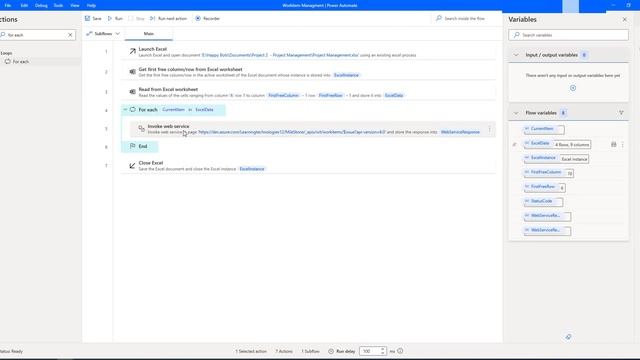The width and height of the screenshot is (640, 360).
Task: Click WebServiceResponse variable token in flow
Action: [460, 132]
